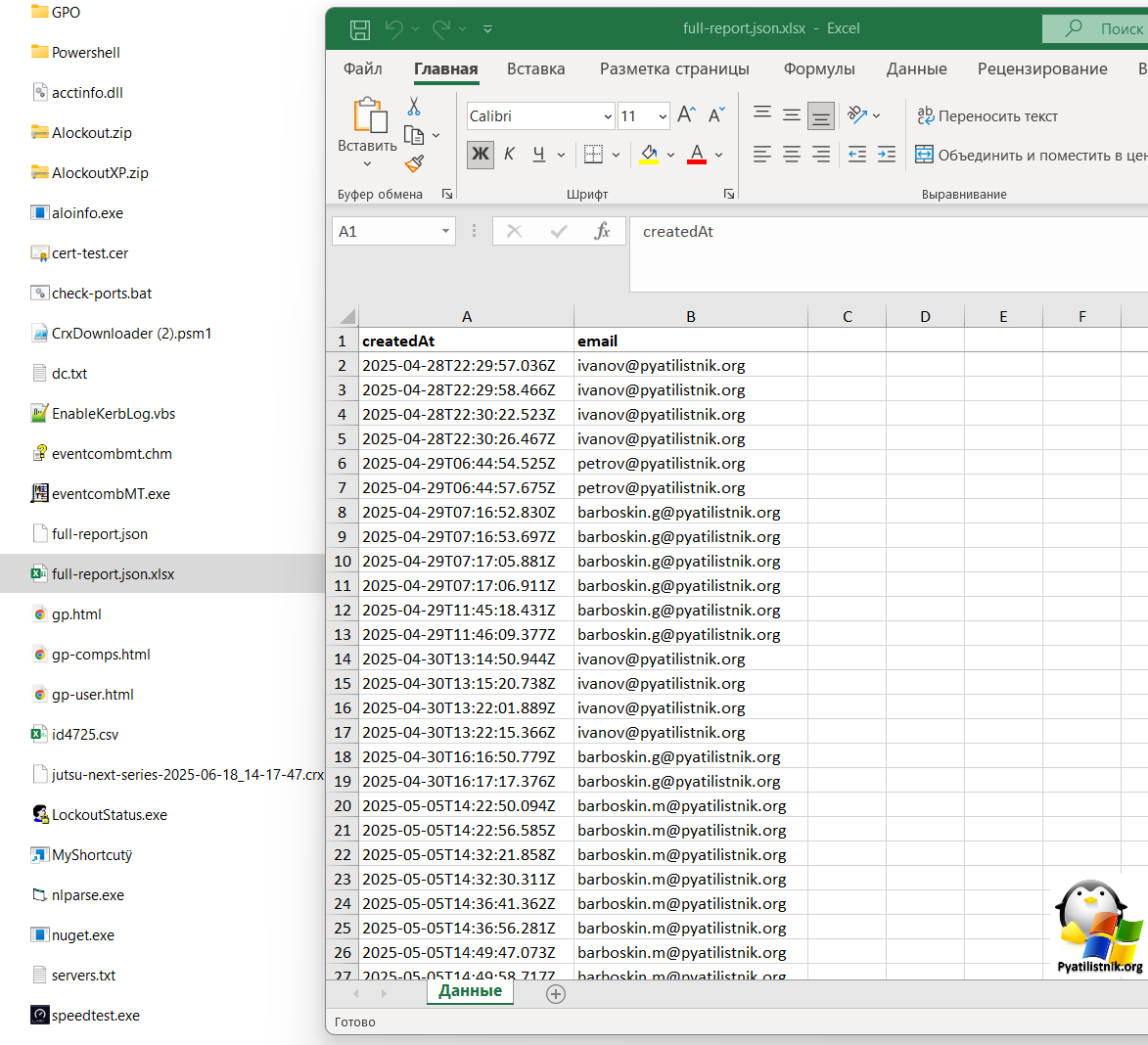The image size is (1148, 1045).
Task: Align cell content to middle
Action: [x=792, y=114]
